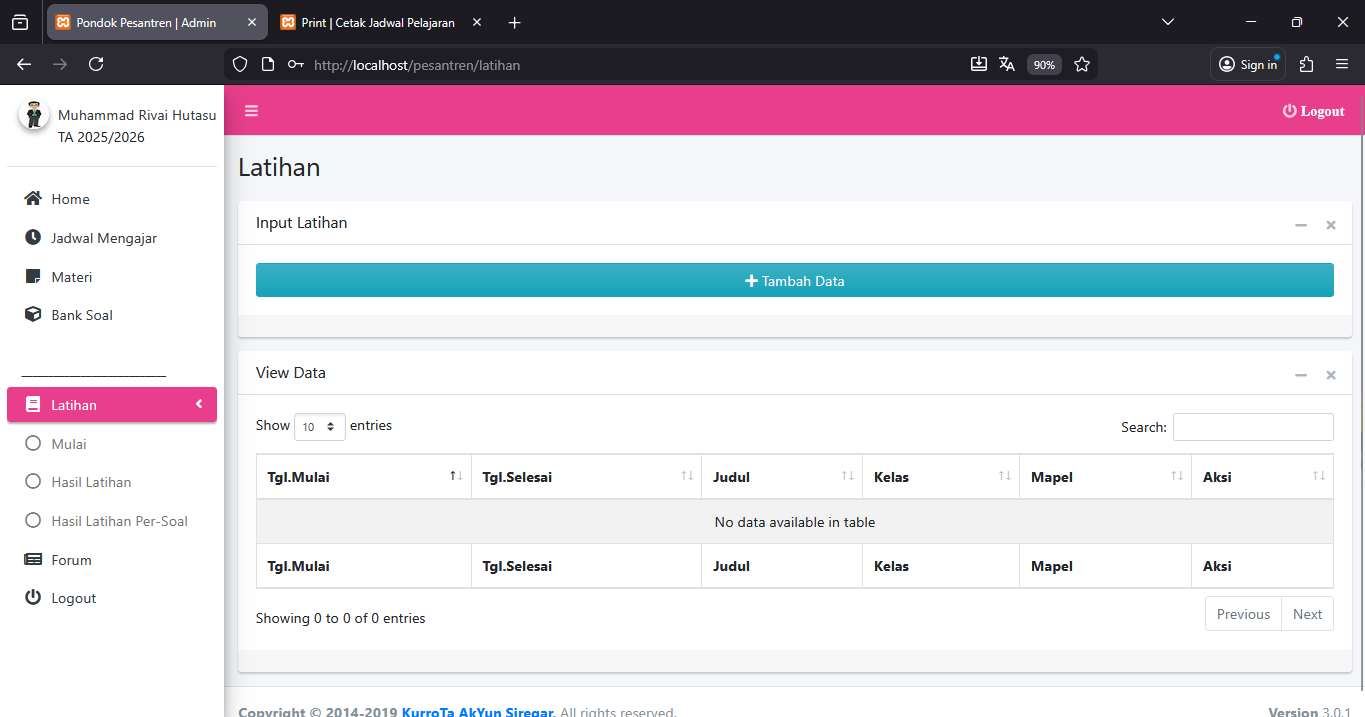Open Home from the sidebar
The image size is (1365, 717).
70,199
